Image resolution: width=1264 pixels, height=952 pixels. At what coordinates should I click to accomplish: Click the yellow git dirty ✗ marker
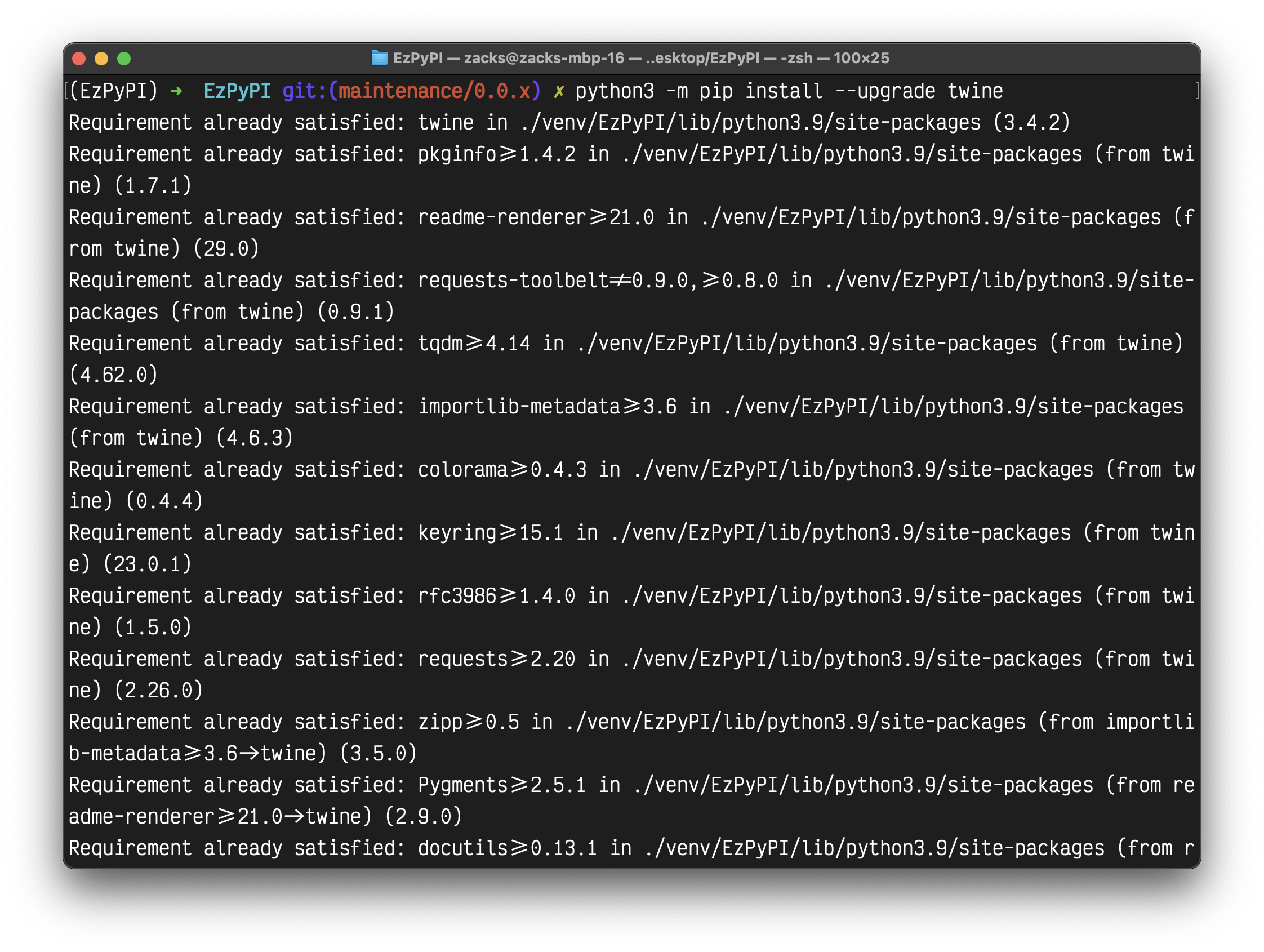pyautogui.click(x=559, y=91)
